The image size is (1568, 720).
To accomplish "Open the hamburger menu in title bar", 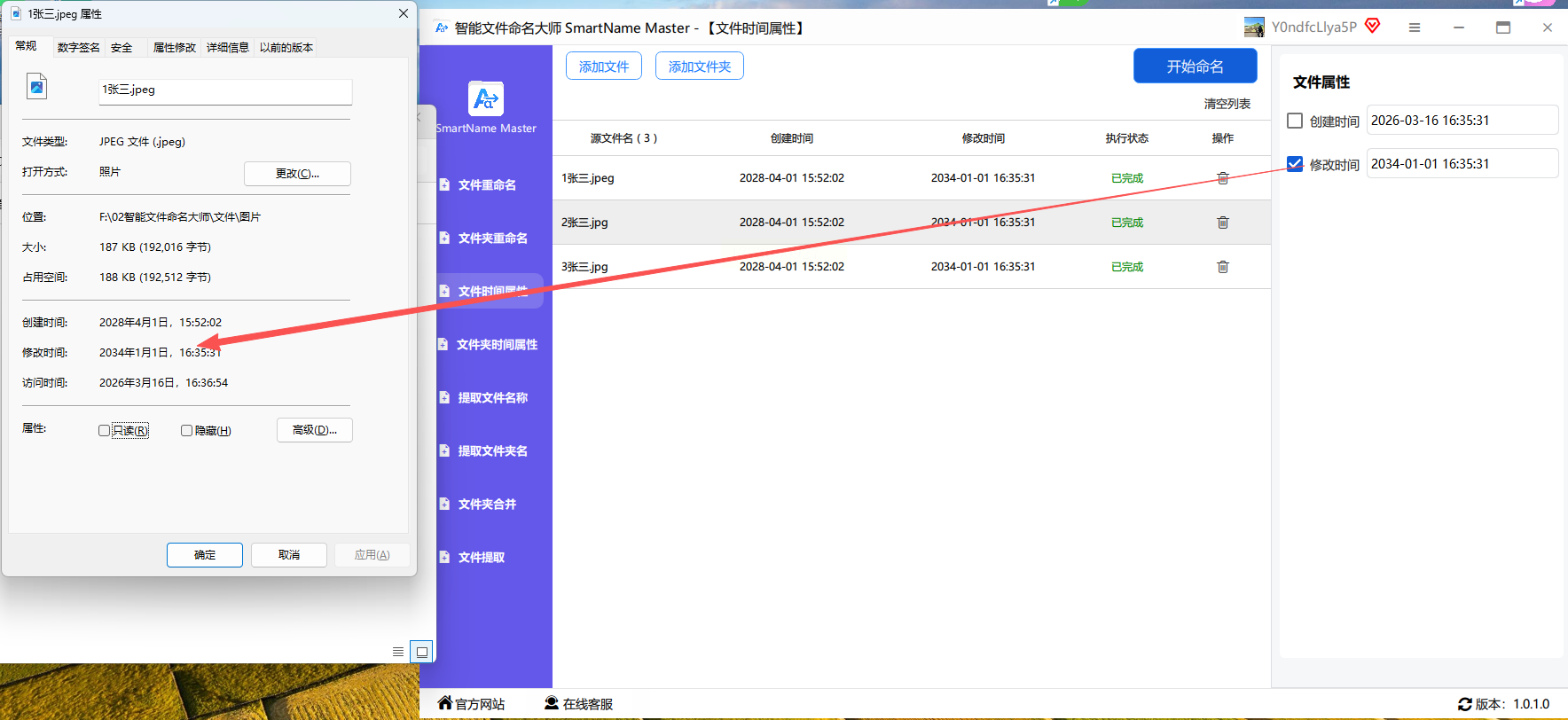I will (1415, 27).
